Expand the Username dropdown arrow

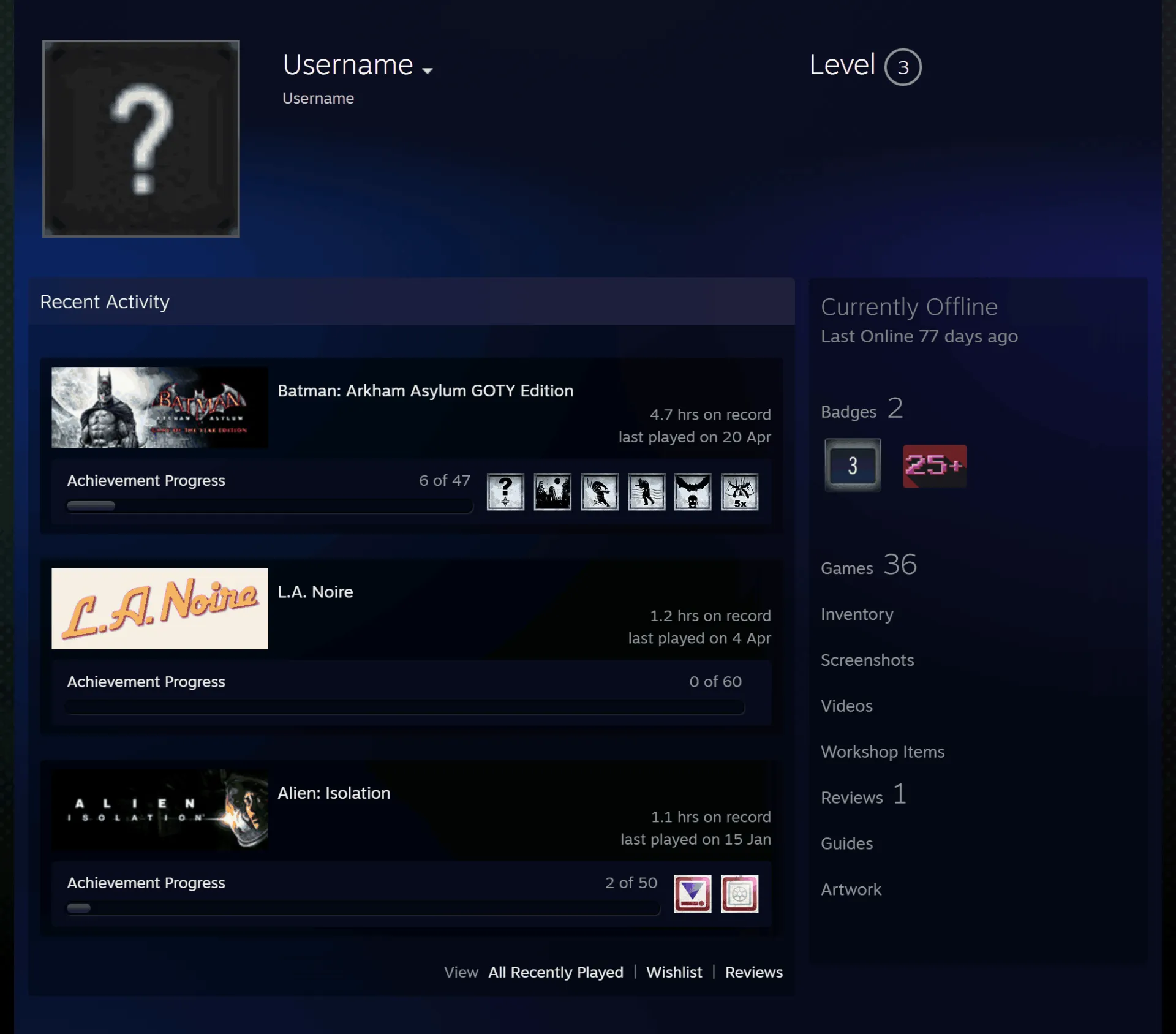428,70
